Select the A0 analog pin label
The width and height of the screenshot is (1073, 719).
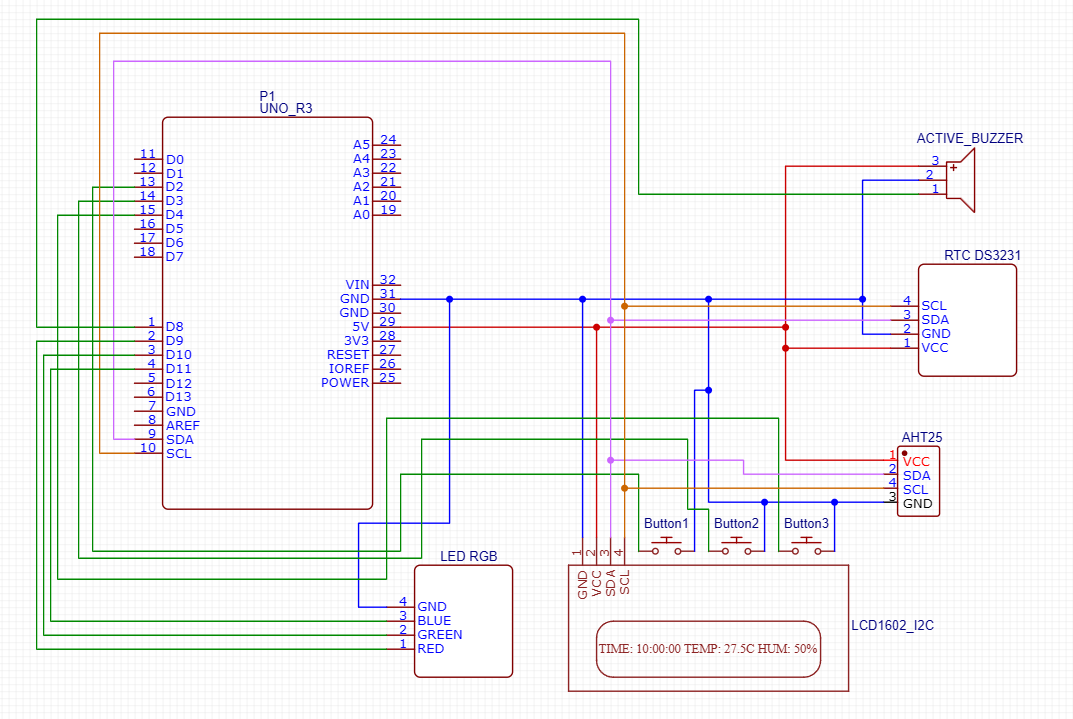click(361, 215)
